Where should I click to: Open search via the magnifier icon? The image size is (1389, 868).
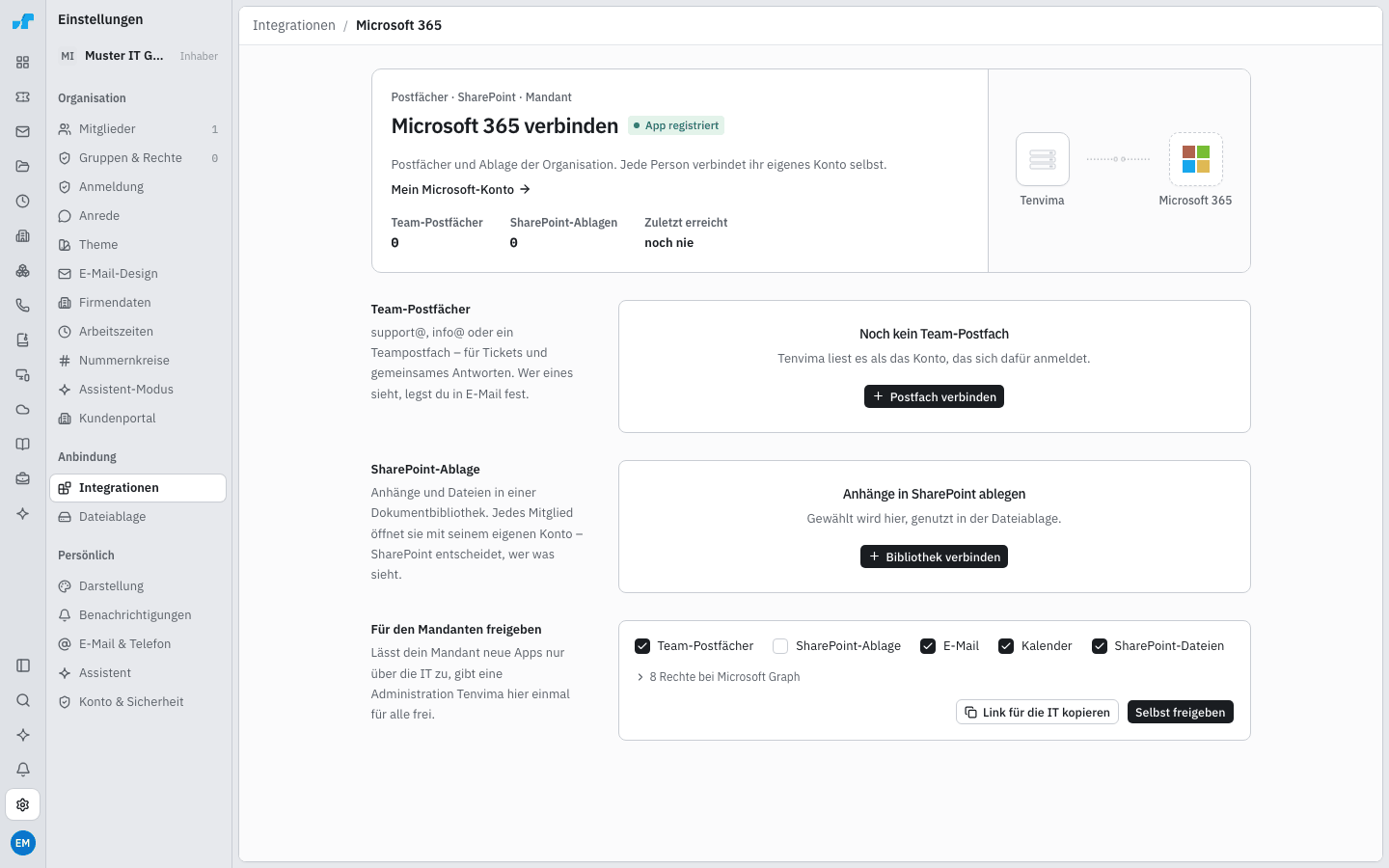(23, 700)
